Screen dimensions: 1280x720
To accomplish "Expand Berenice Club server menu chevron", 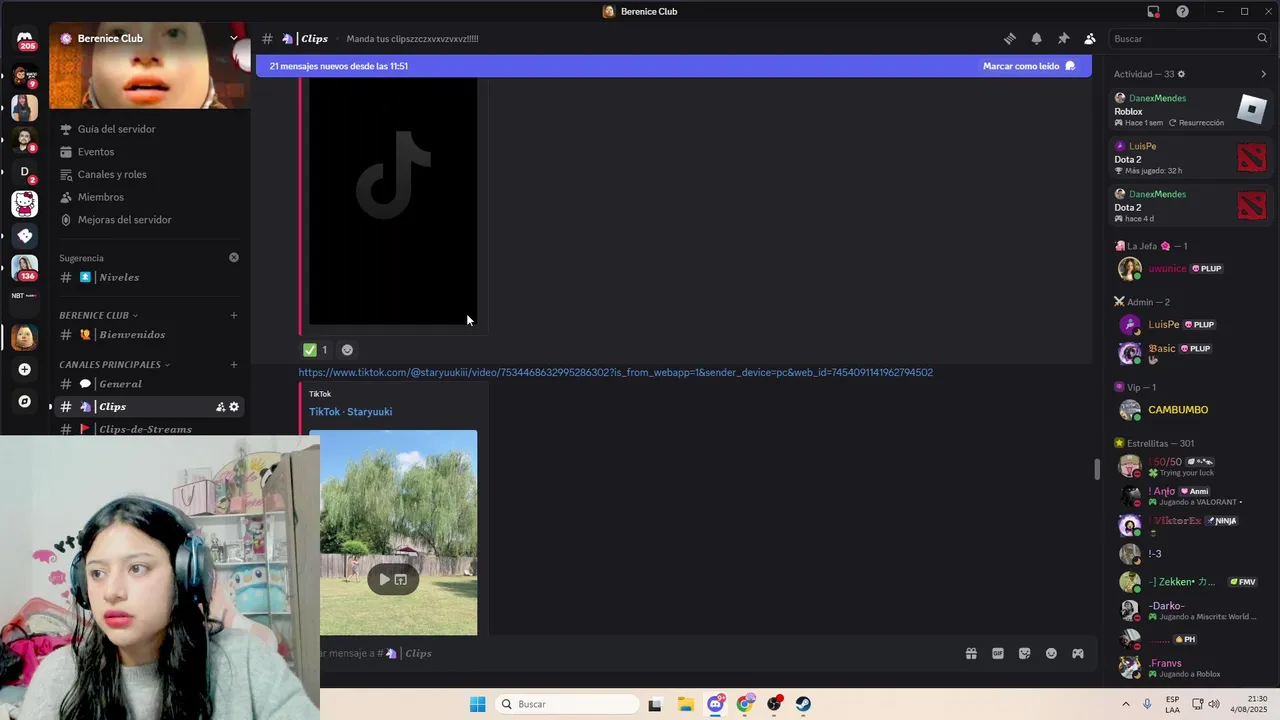I will 234,38.
